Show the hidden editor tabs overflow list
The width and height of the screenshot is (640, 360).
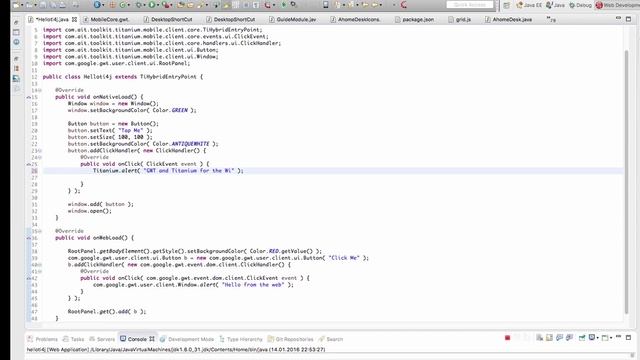pos(551,19)
